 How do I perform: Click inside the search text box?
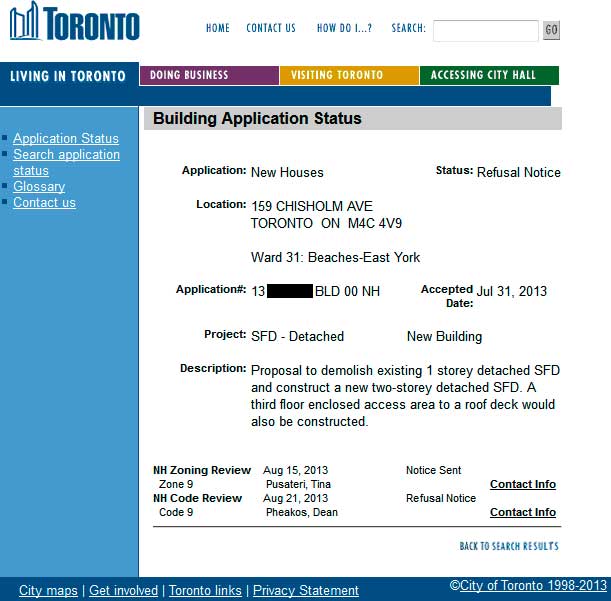[x=486, y=31]
